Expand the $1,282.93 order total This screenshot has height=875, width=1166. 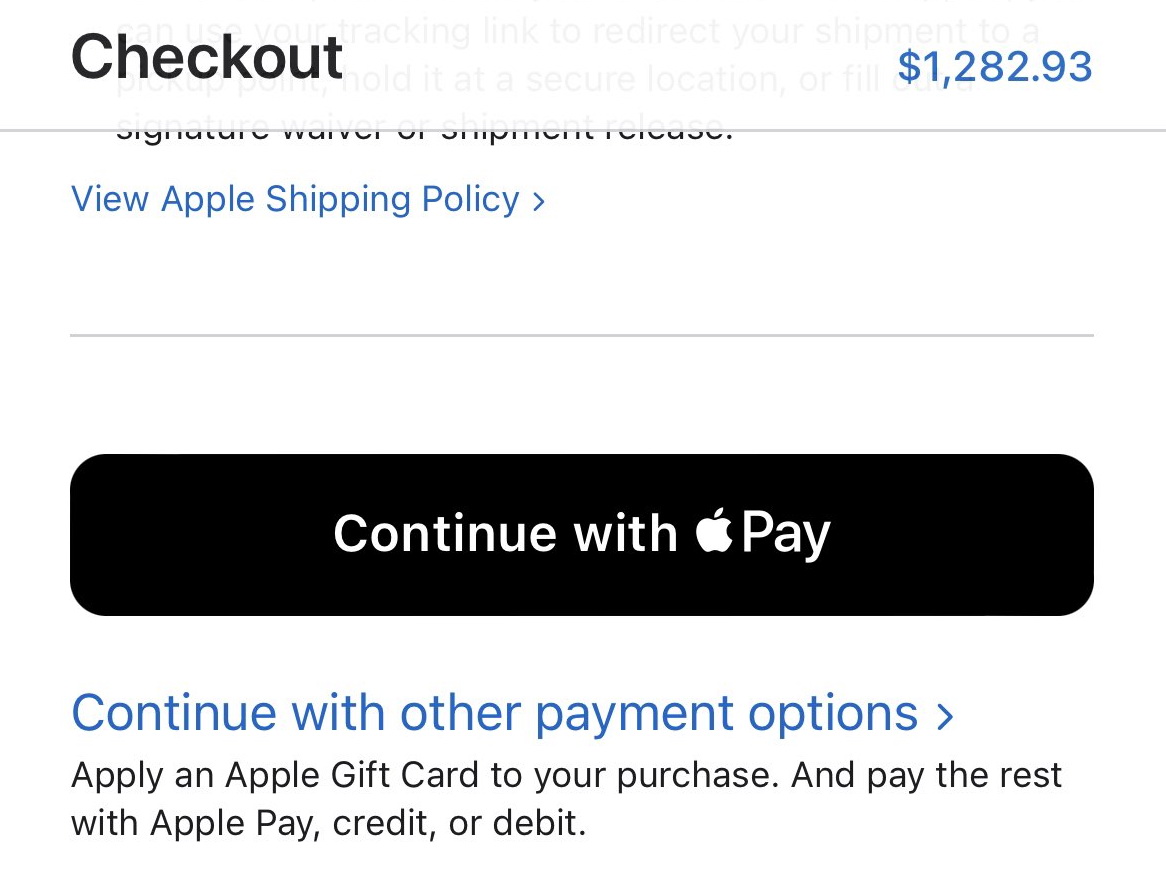[x=994, y=66]
